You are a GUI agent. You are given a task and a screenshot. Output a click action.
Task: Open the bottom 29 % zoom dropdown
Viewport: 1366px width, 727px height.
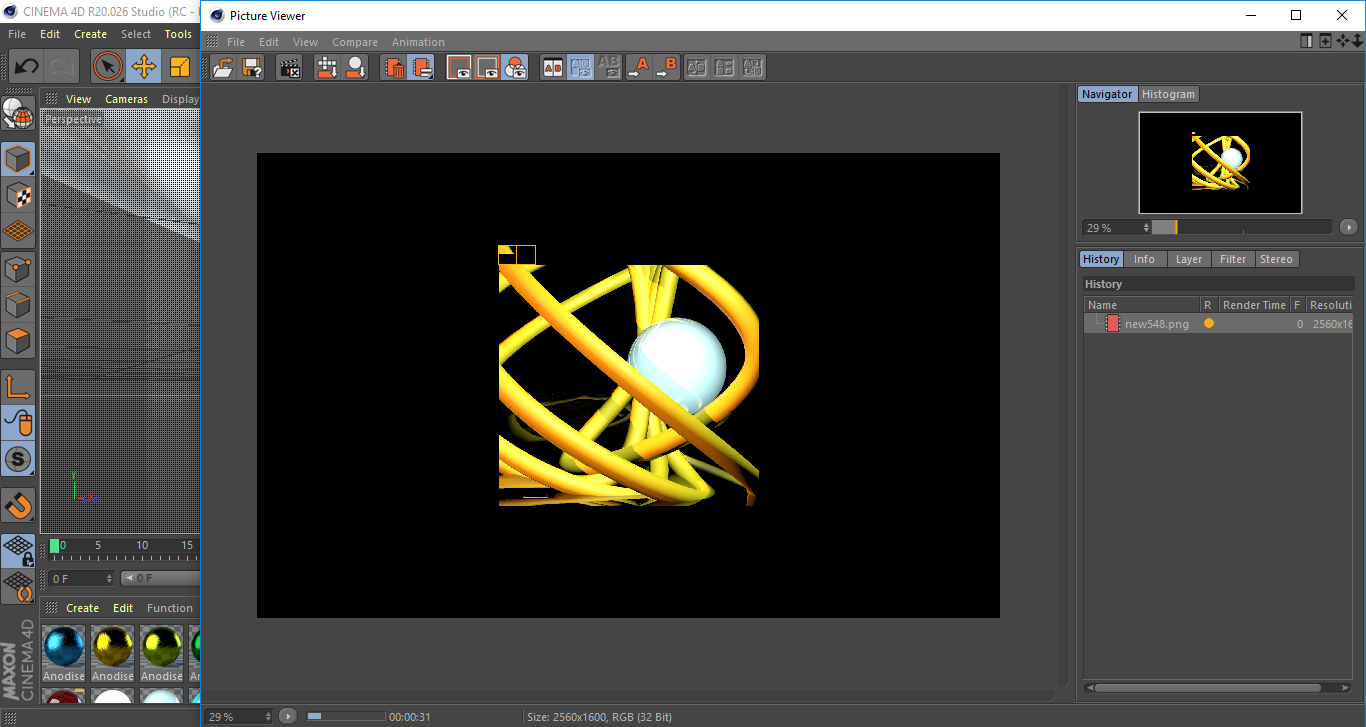coord(239,716)
